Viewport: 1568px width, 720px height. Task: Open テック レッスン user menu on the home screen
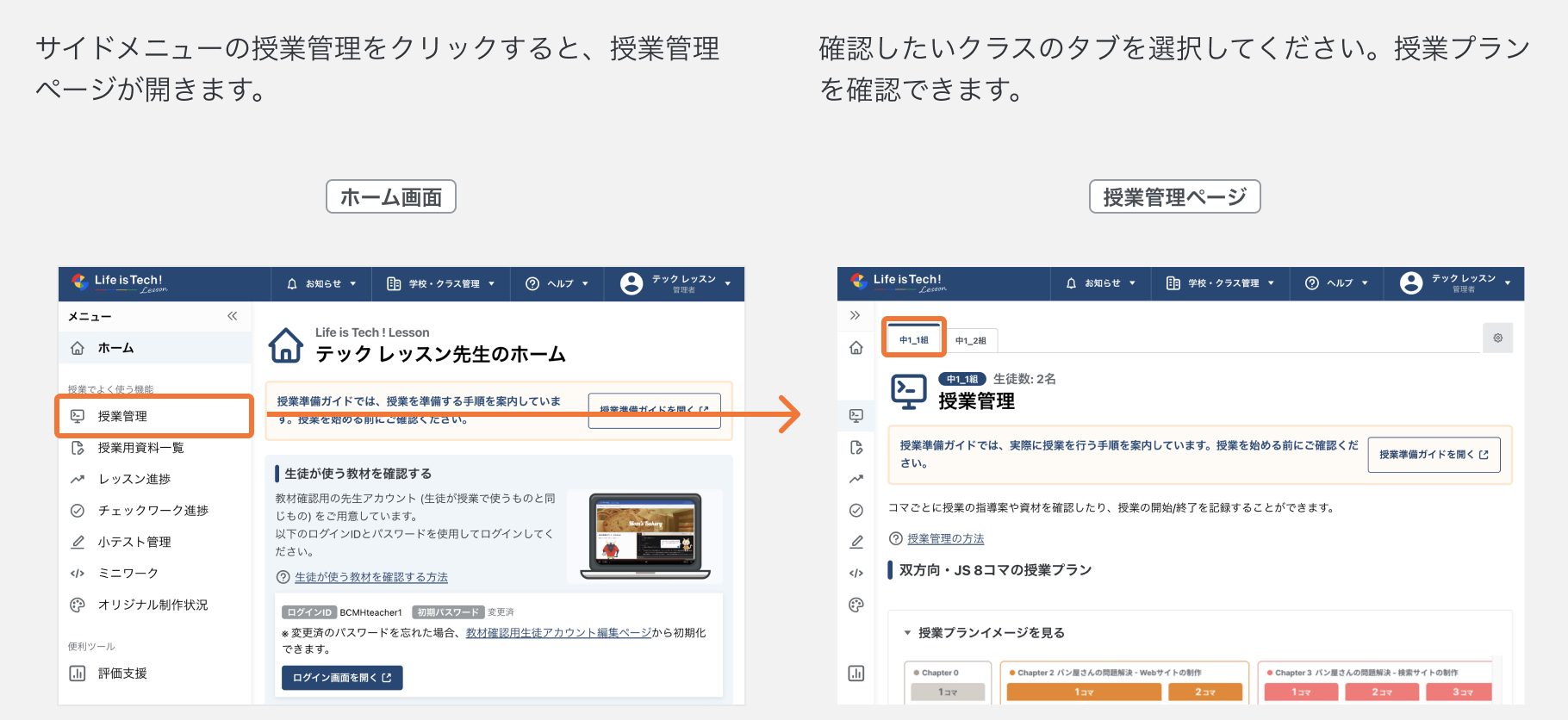(x=675, y=283)
